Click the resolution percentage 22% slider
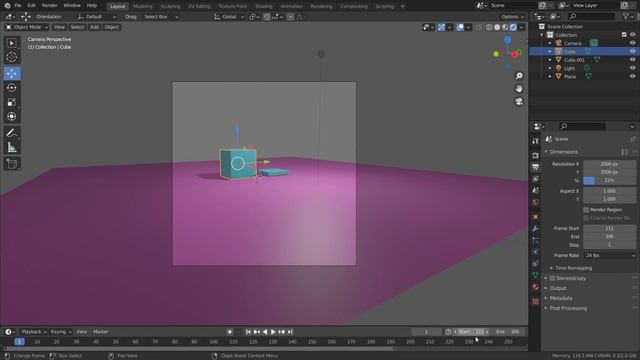Screen dimensions: 640x360 point(610,180)
